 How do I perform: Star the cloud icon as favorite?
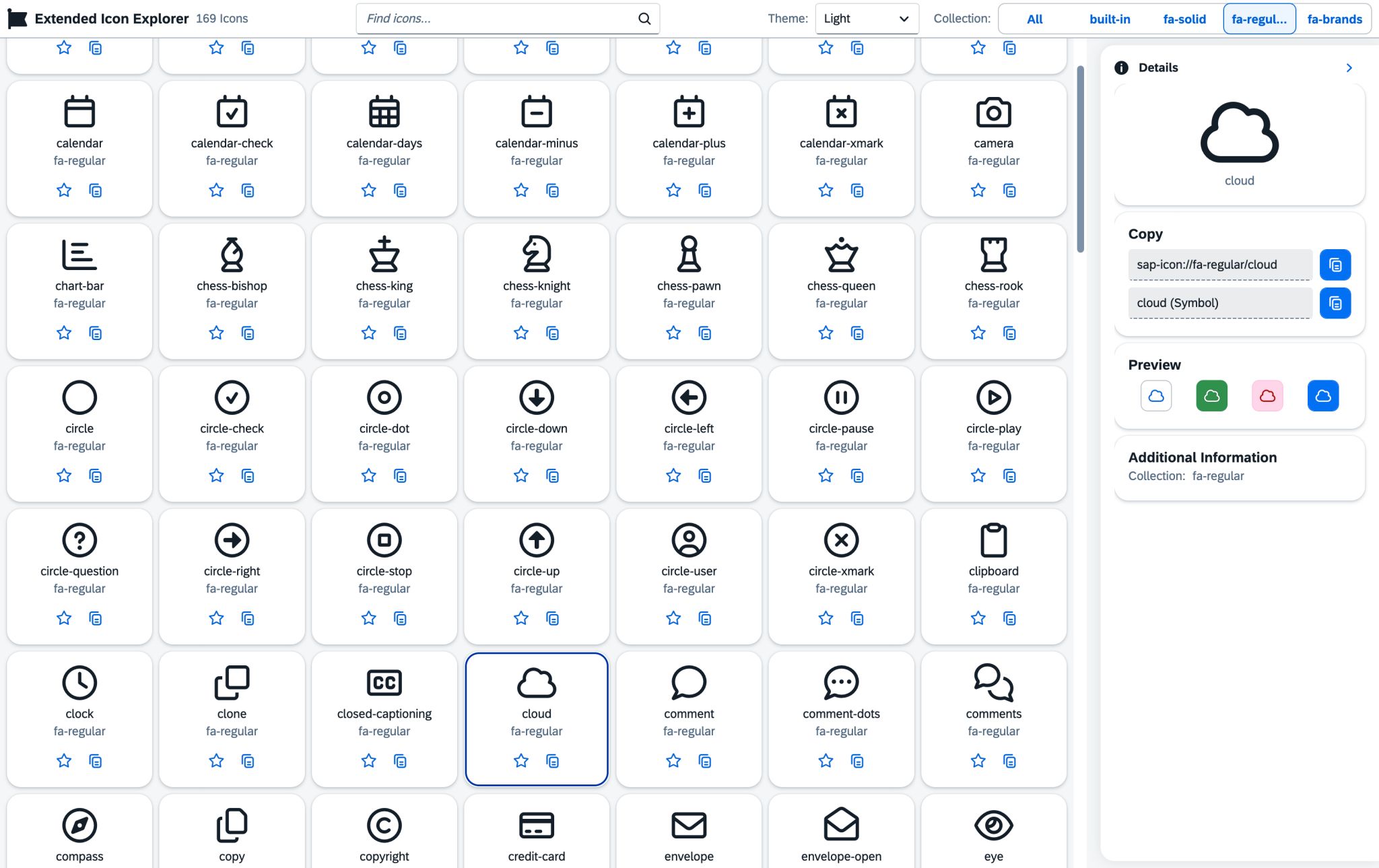click(x=520, y=761)
